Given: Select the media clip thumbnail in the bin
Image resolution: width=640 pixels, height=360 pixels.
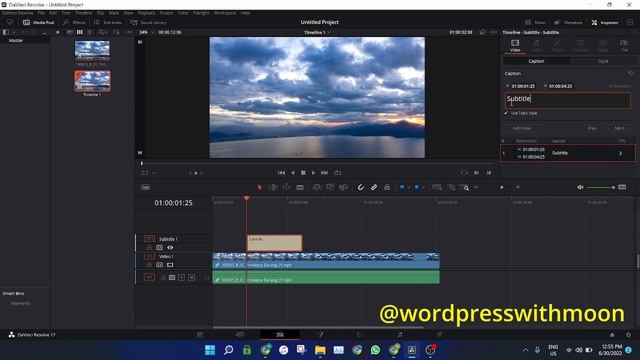Looking at the screenshot, I should [92, 50].
